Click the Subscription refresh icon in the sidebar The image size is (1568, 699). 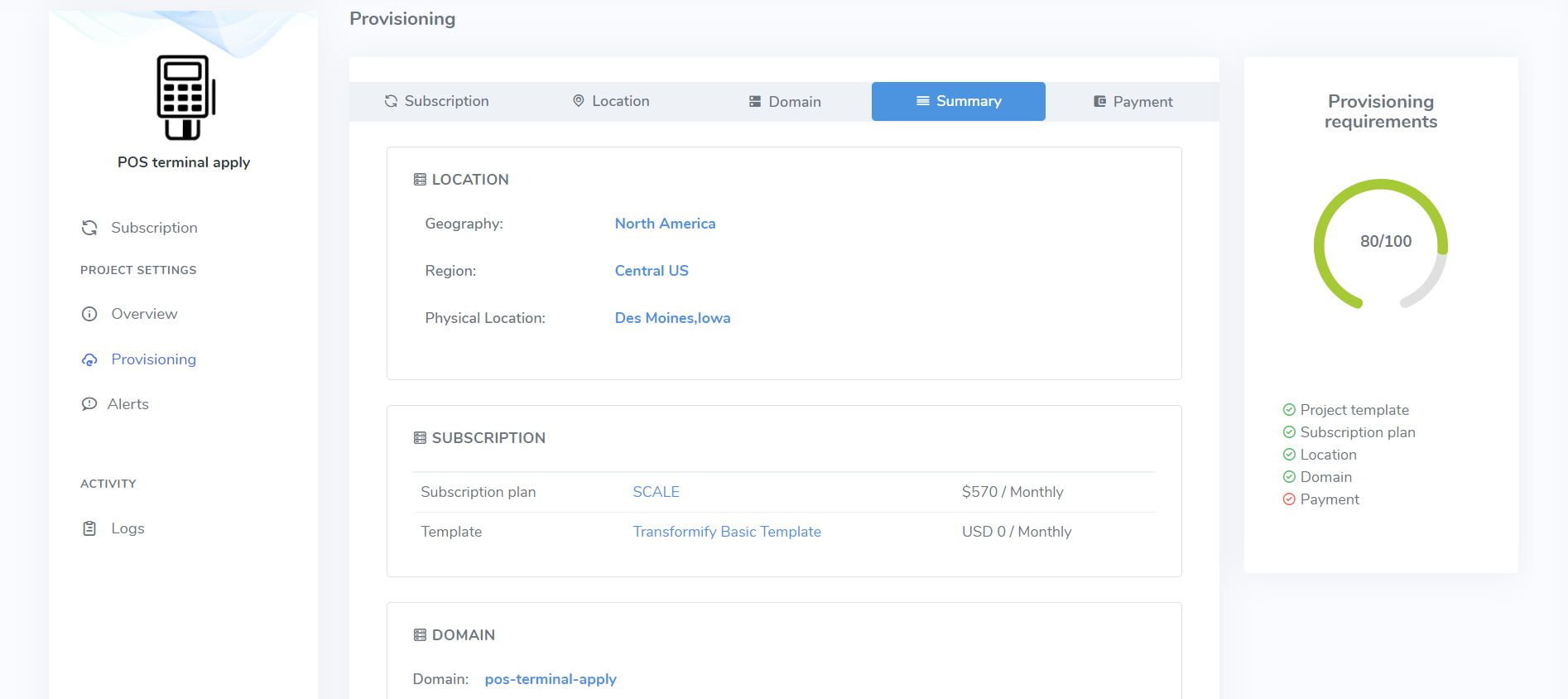(x=89, y=228)
